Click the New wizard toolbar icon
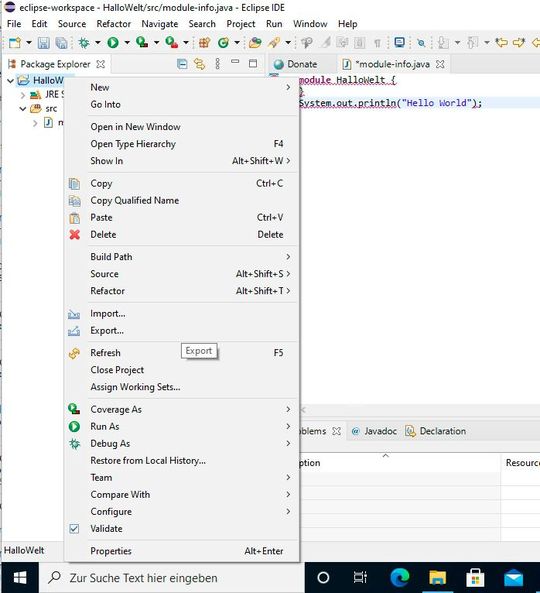Viewport: 540px width, 593px height. point(15,42)
